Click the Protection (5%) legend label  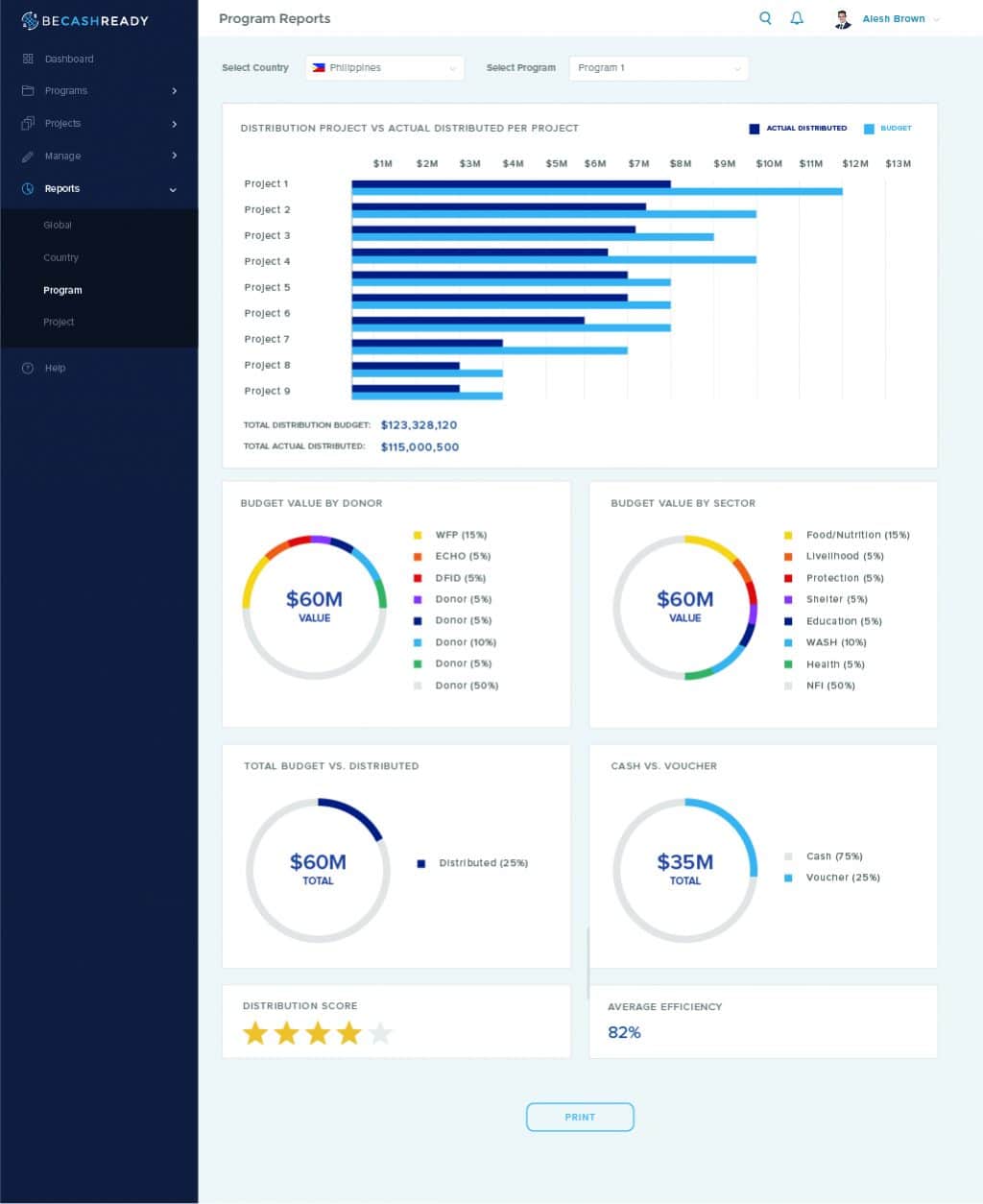(845, 578)
